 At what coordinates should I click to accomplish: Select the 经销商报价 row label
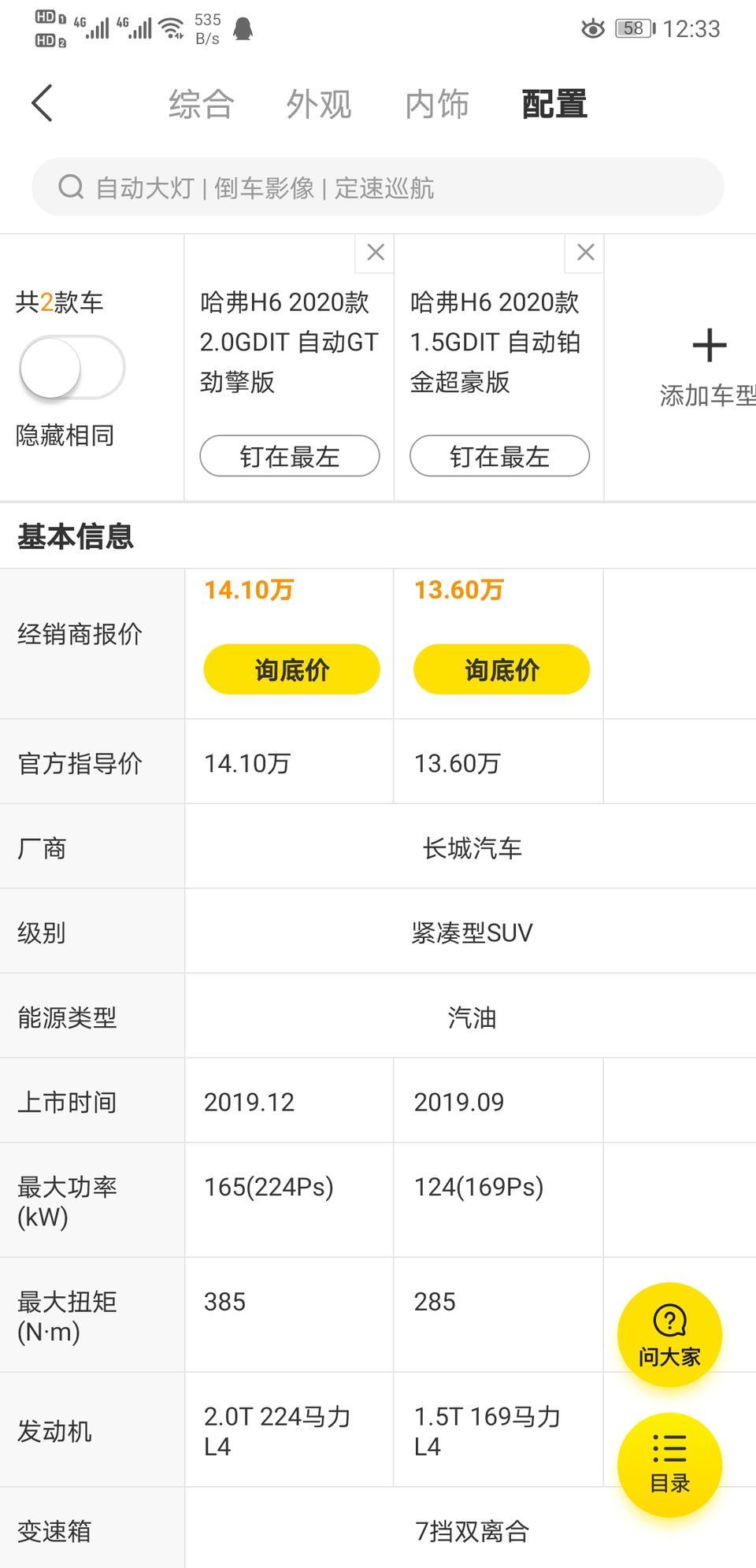tap(80, 634)
